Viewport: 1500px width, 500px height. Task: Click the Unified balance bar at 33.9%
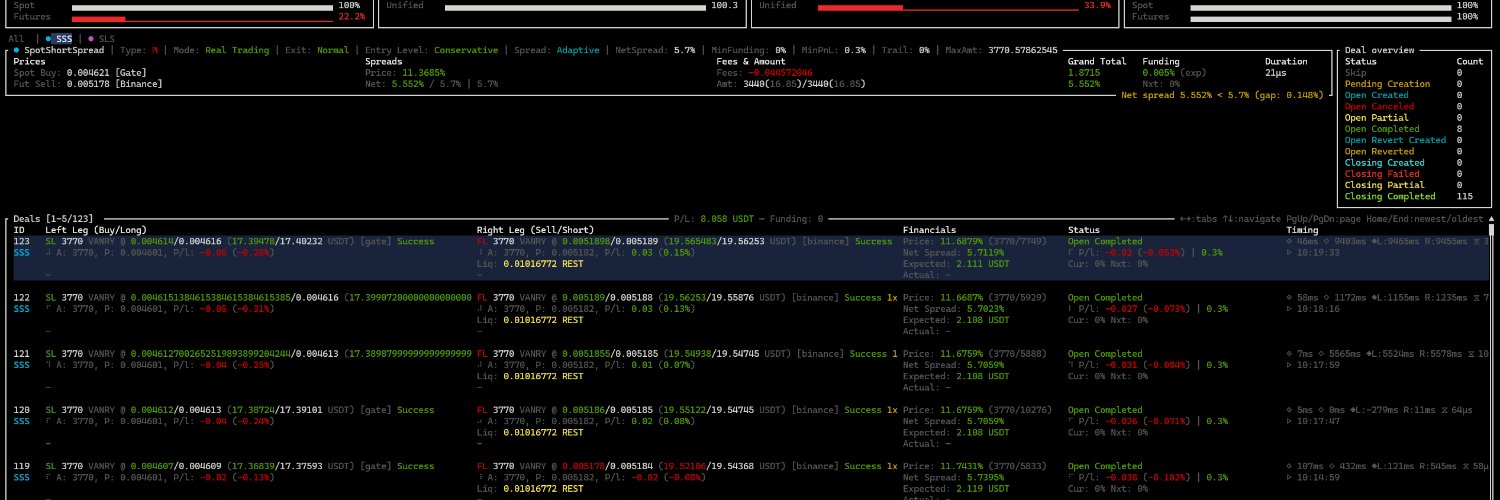[x=948, y=6]
